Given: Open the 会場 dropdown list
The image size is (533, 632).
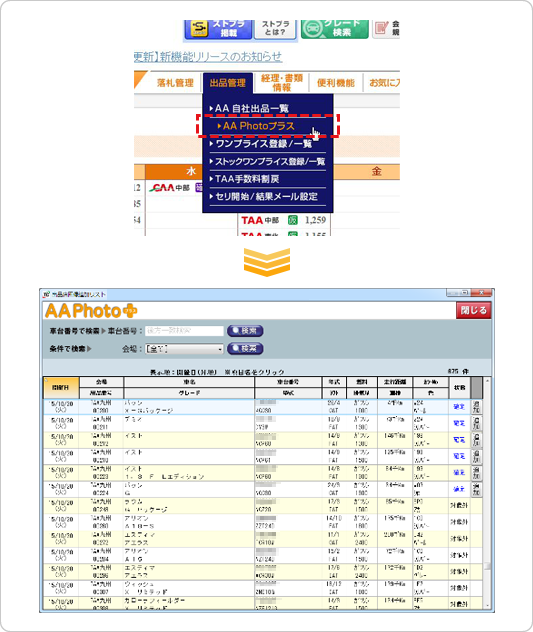Looking at the screenshot, I should click(x=184, y=349).
